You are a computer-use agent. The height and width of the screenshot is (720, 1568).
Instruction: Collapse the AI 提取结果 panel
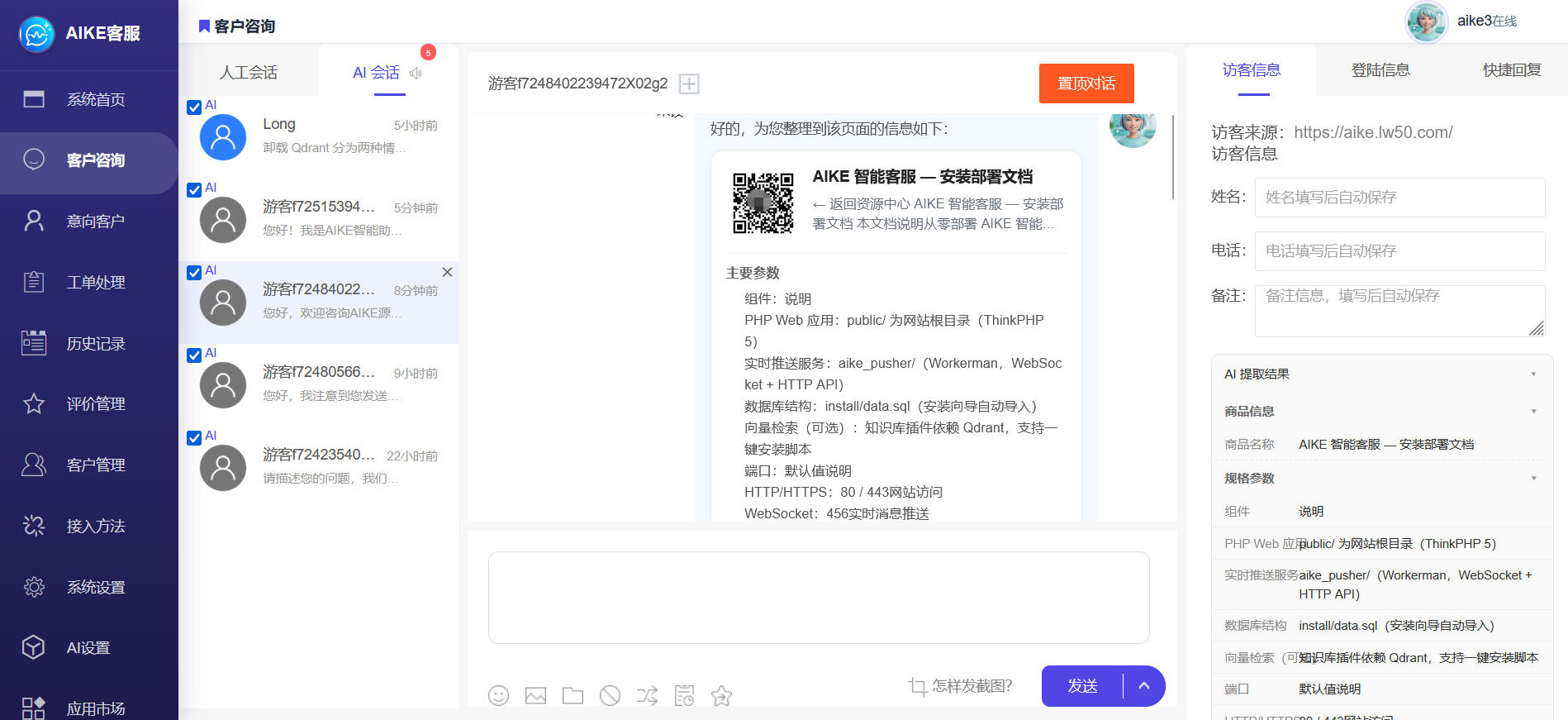coord(1533,374)
